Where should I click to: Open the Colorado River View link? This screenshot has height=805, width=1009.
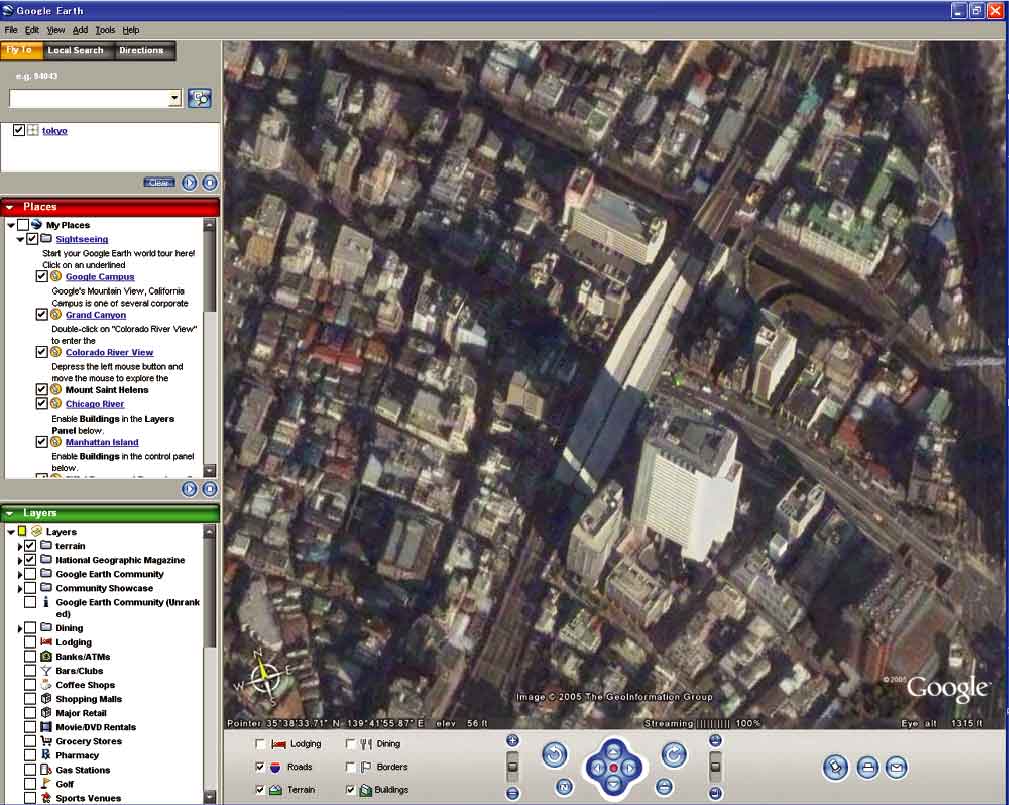coord(109,353)
